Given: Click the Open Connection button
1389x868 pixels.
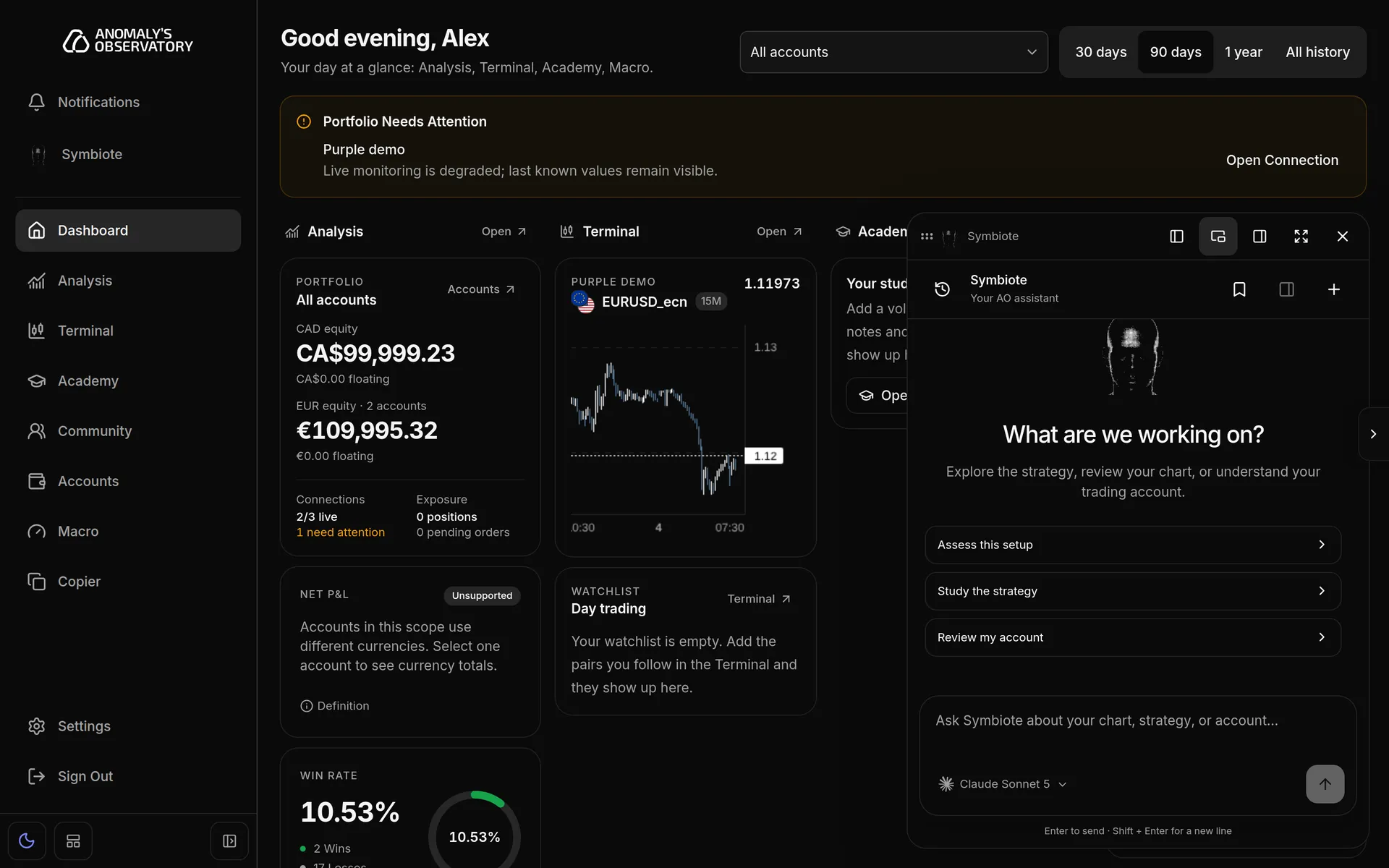Looking at the screenshot, I should pos(1282,160).
